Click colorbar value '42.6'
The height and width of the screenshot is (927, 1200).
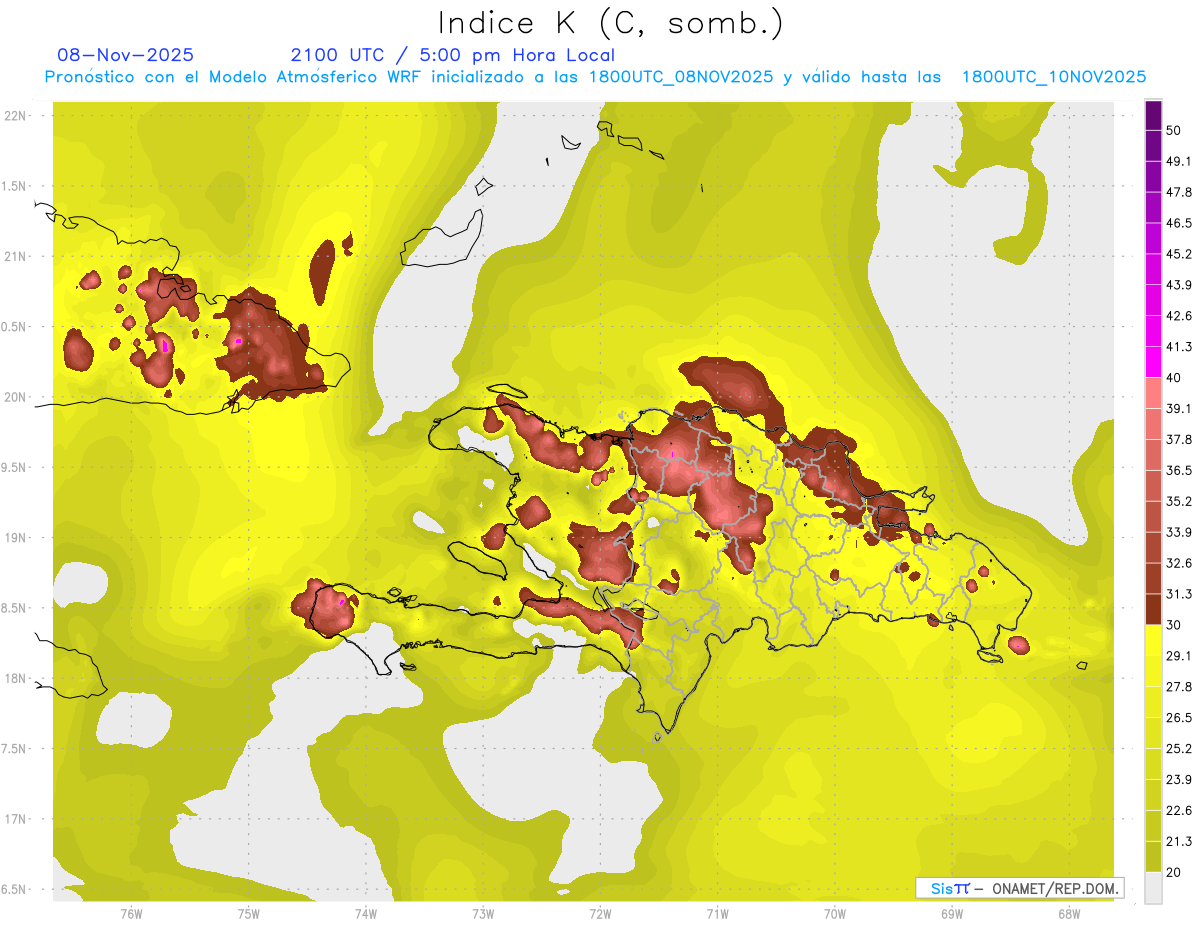(1179, 316)
